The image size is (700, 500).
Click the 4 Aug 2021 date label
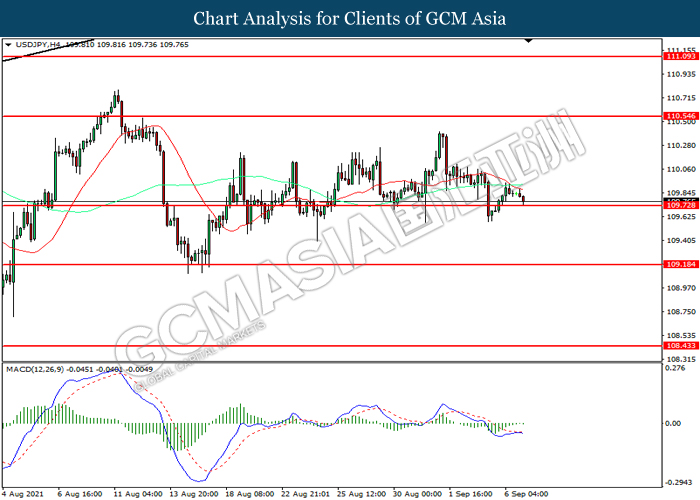pos(23,494)
